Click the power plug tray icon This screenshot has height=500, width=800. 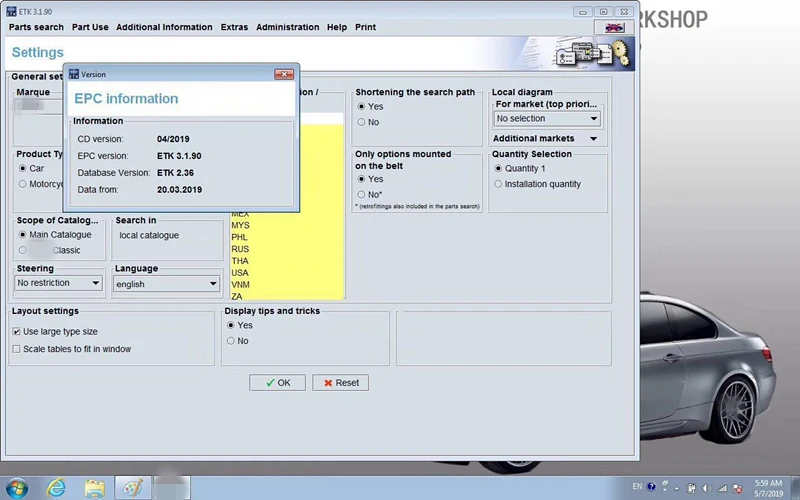point(691,488)
